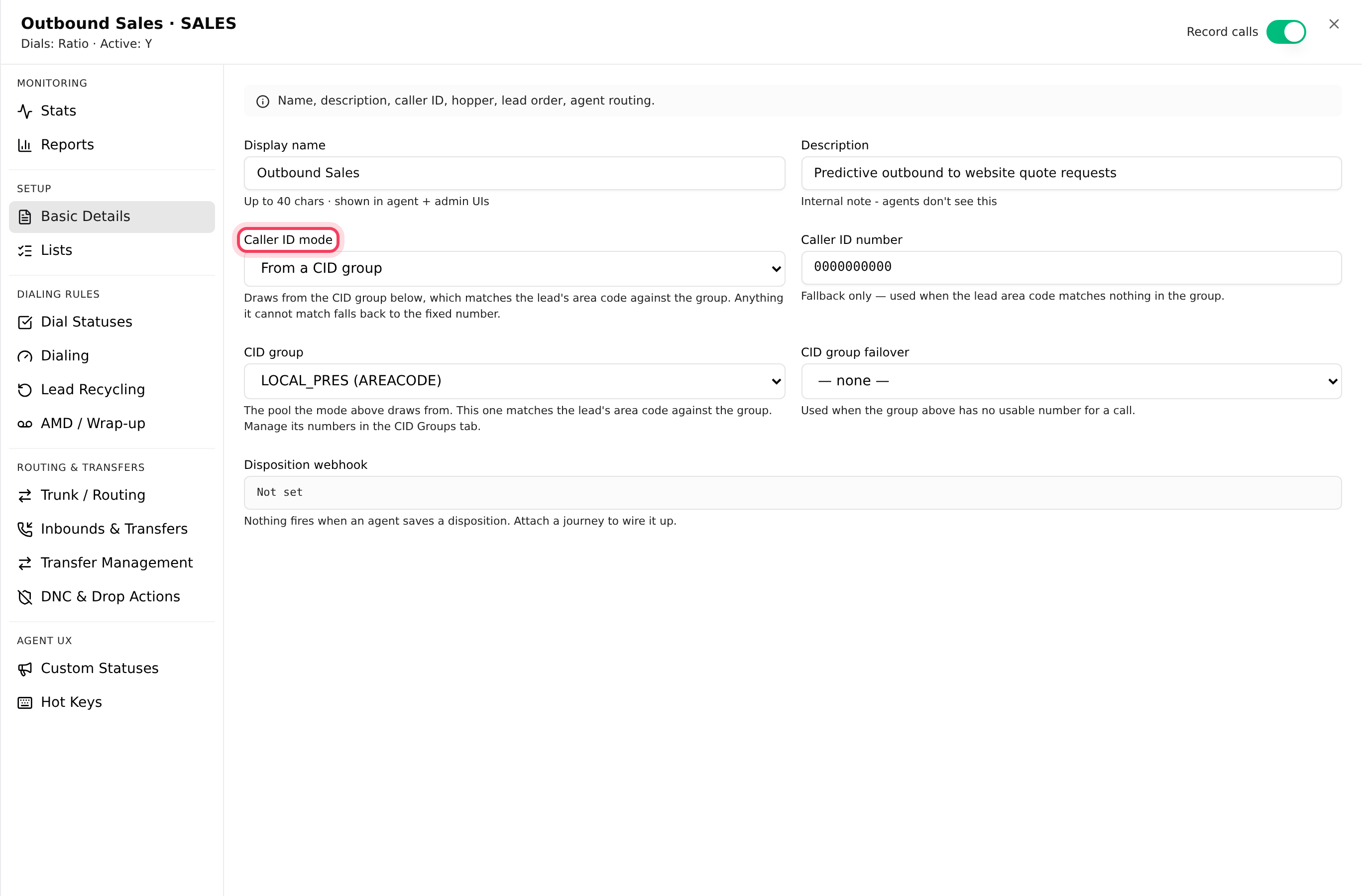Switch to the Lists section
Image resolution: width=1362 pixels, height=896 pixels.
click(112, 250)
